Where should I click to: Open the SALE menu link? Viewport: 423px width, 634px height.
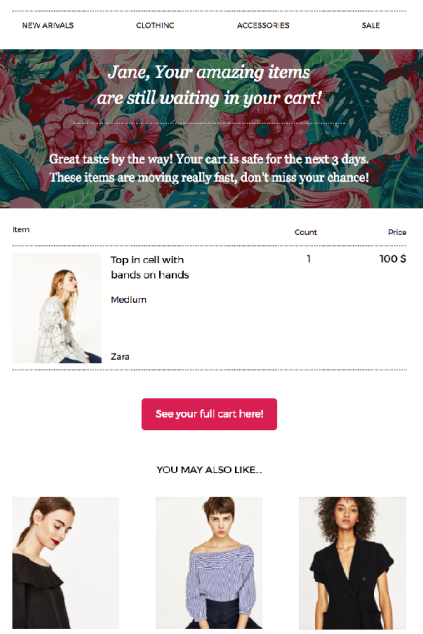(x=370, y=25)
